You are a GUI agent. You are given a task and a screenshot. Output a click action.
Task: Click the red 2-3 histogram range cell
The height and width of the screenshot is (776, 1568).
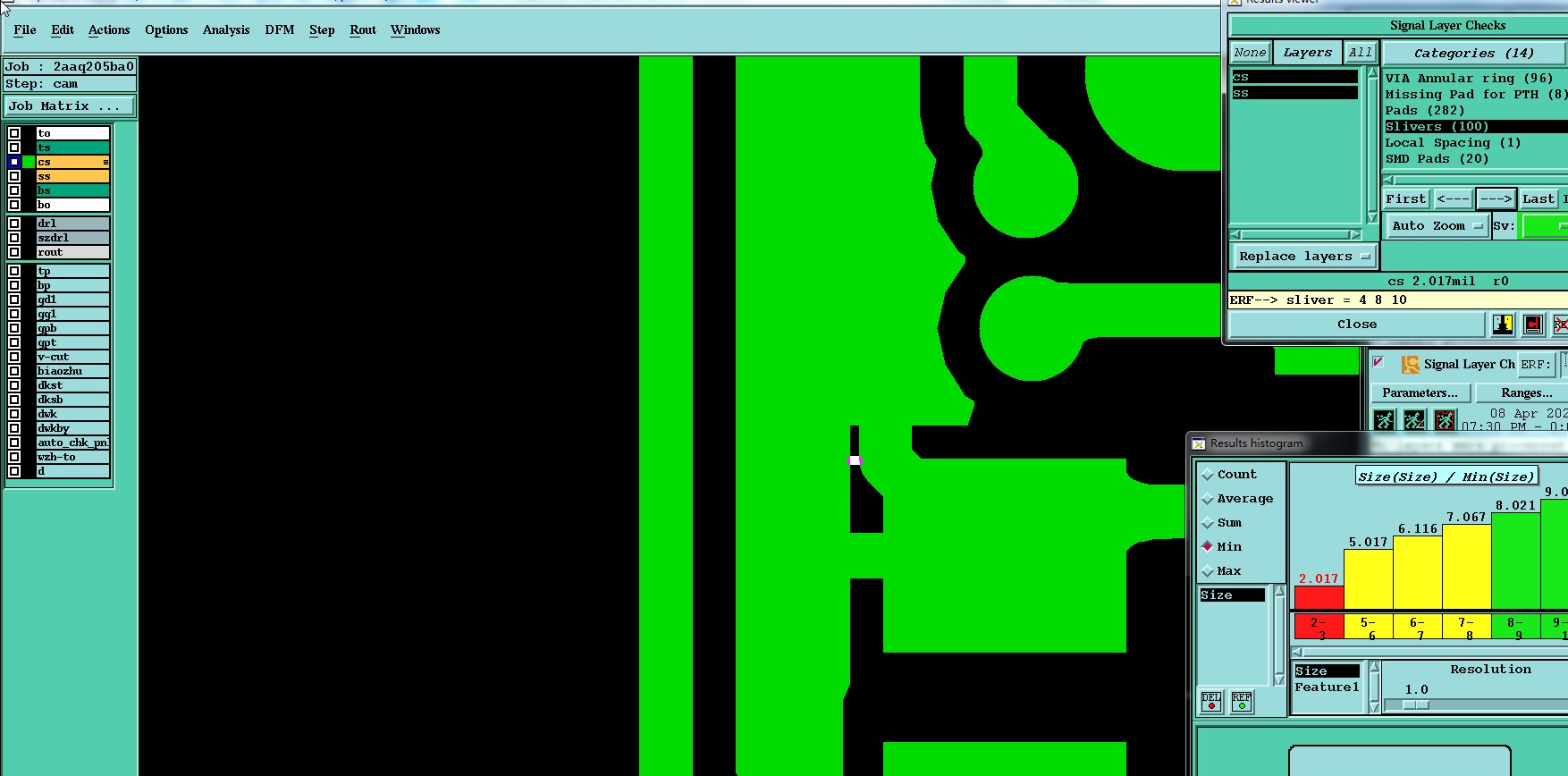click(x=1319, y=627)
